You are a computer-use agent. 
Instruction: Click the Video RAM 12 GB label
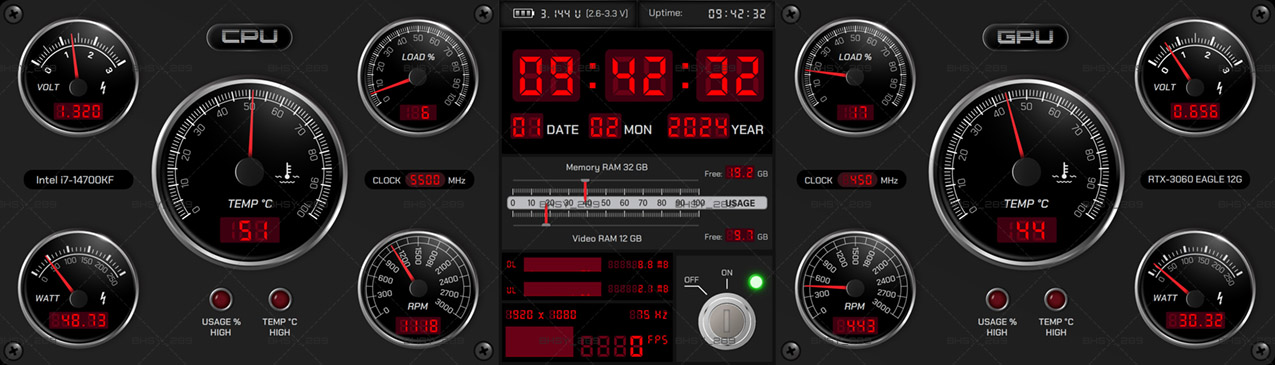[607, 238]
